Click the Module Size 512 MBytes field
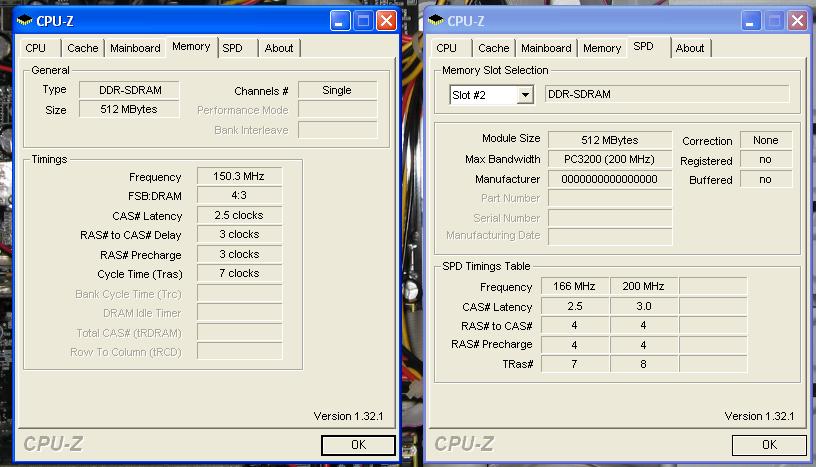 (610, 140)
